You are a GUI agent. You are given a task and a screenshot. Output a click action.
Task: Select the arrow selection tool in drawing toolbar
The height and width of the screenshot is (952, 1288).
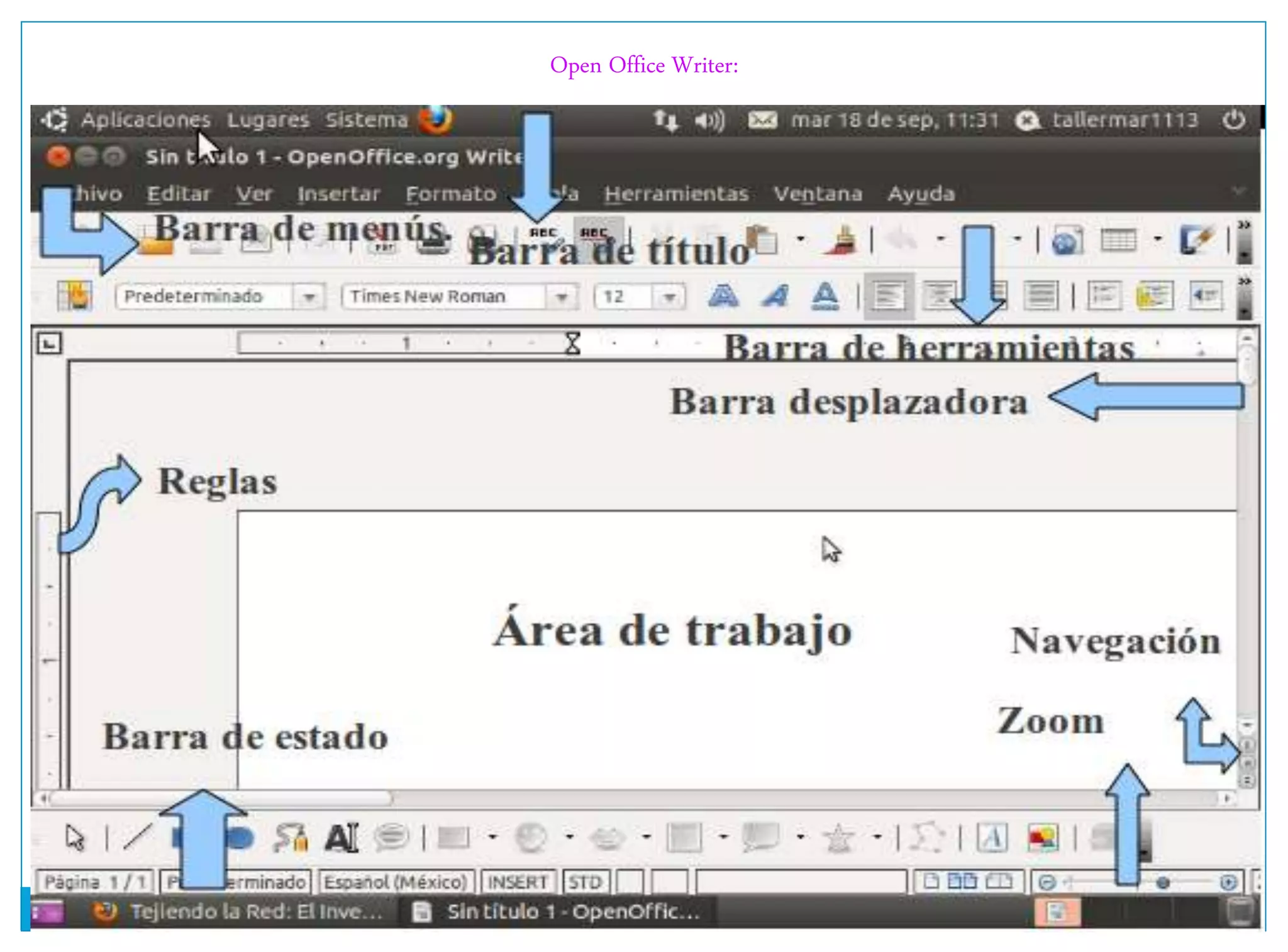[x=75, y=837]
